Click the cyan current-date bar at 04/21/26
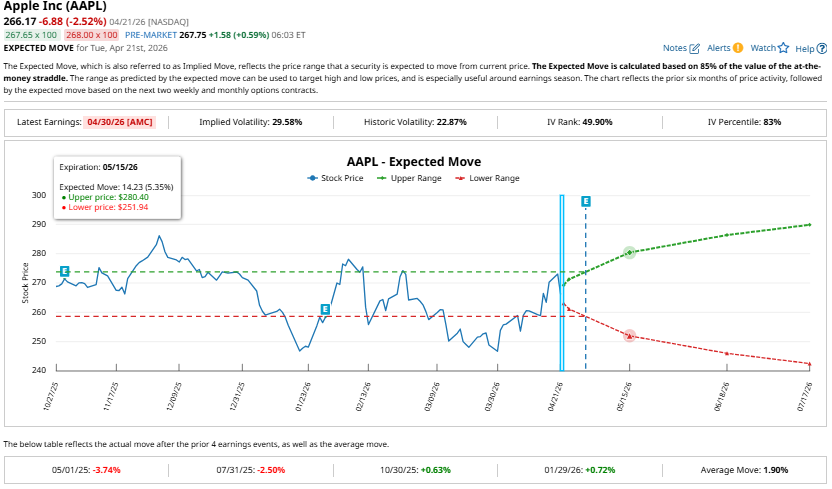This screenshot has height=489, width=832. pyautogui.click(x=562, y=282)
